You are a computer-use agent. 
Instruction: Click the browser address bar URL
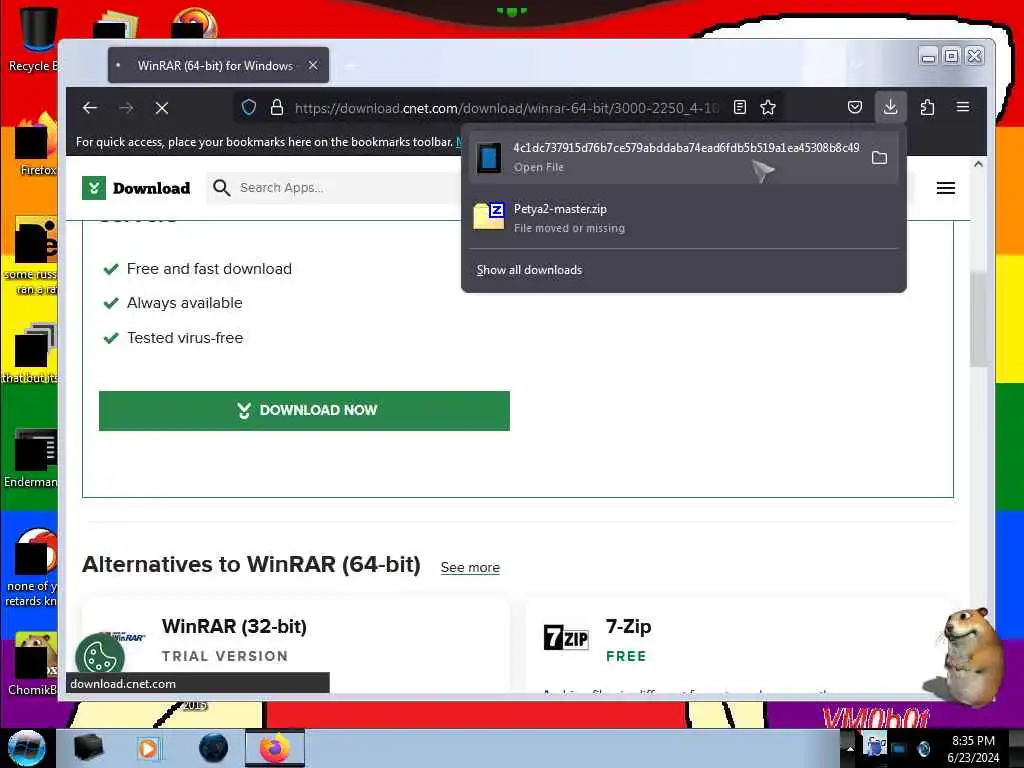[x=507, y=108]
